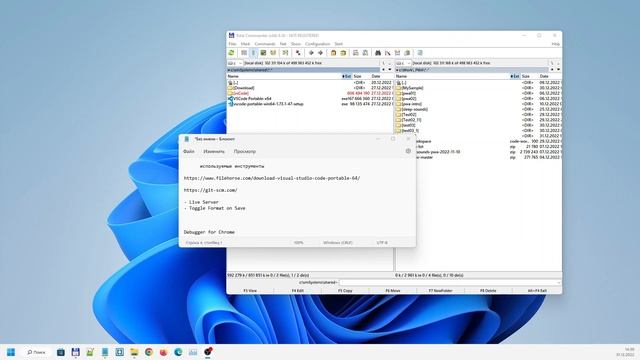Open Изменить menu in Notepad

214,151
